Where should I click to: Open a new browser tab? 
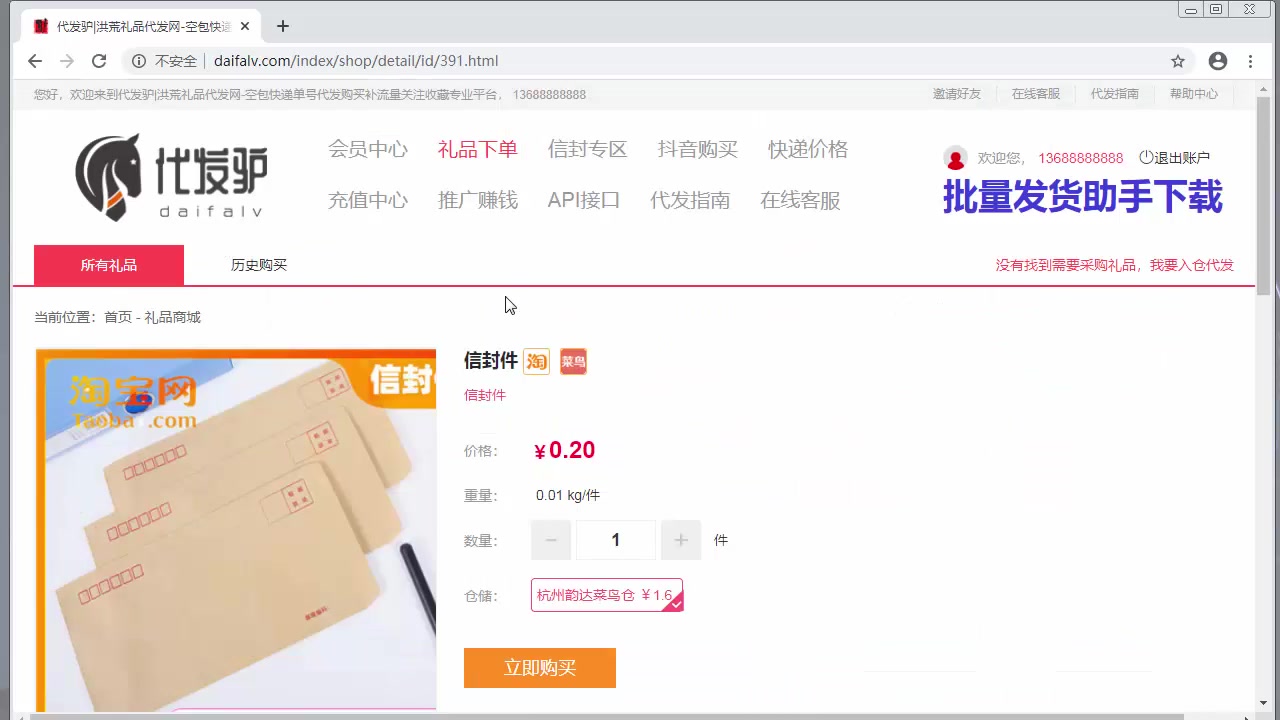[283, 26]
